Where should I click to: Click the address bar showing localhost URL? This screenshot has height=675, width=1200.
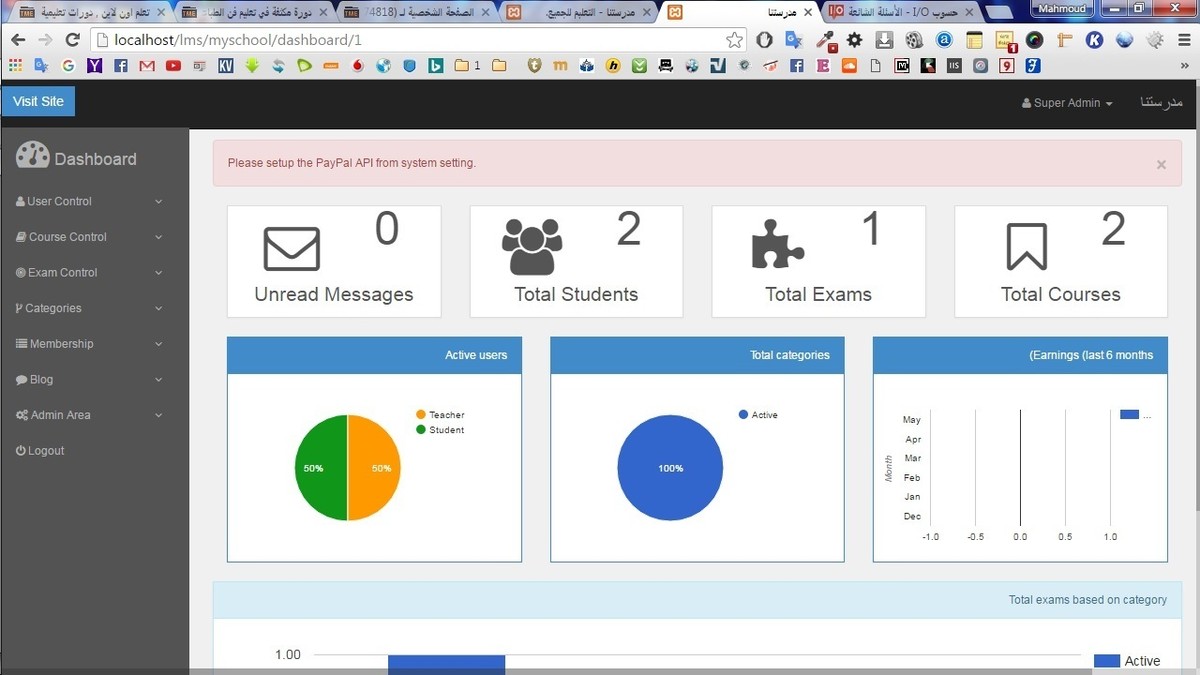[x=400, y=40]
